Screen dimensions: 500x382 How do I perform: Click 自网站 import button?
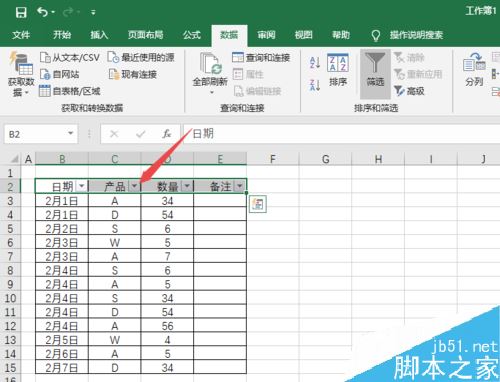[60, 74]
